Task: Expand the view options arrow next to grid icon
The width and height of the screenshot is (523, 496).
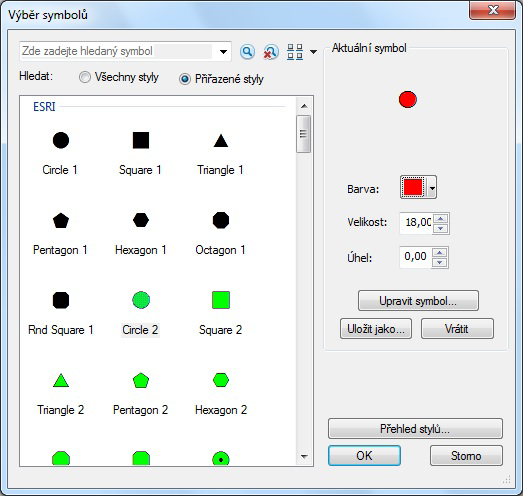Action: (313, 52)
